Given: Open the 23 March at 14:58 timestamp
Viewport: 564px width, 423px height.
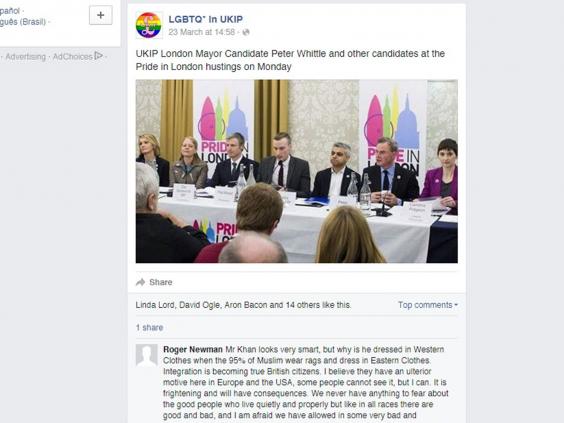Looking at the screenshot, I should click(x=201, y=32).
